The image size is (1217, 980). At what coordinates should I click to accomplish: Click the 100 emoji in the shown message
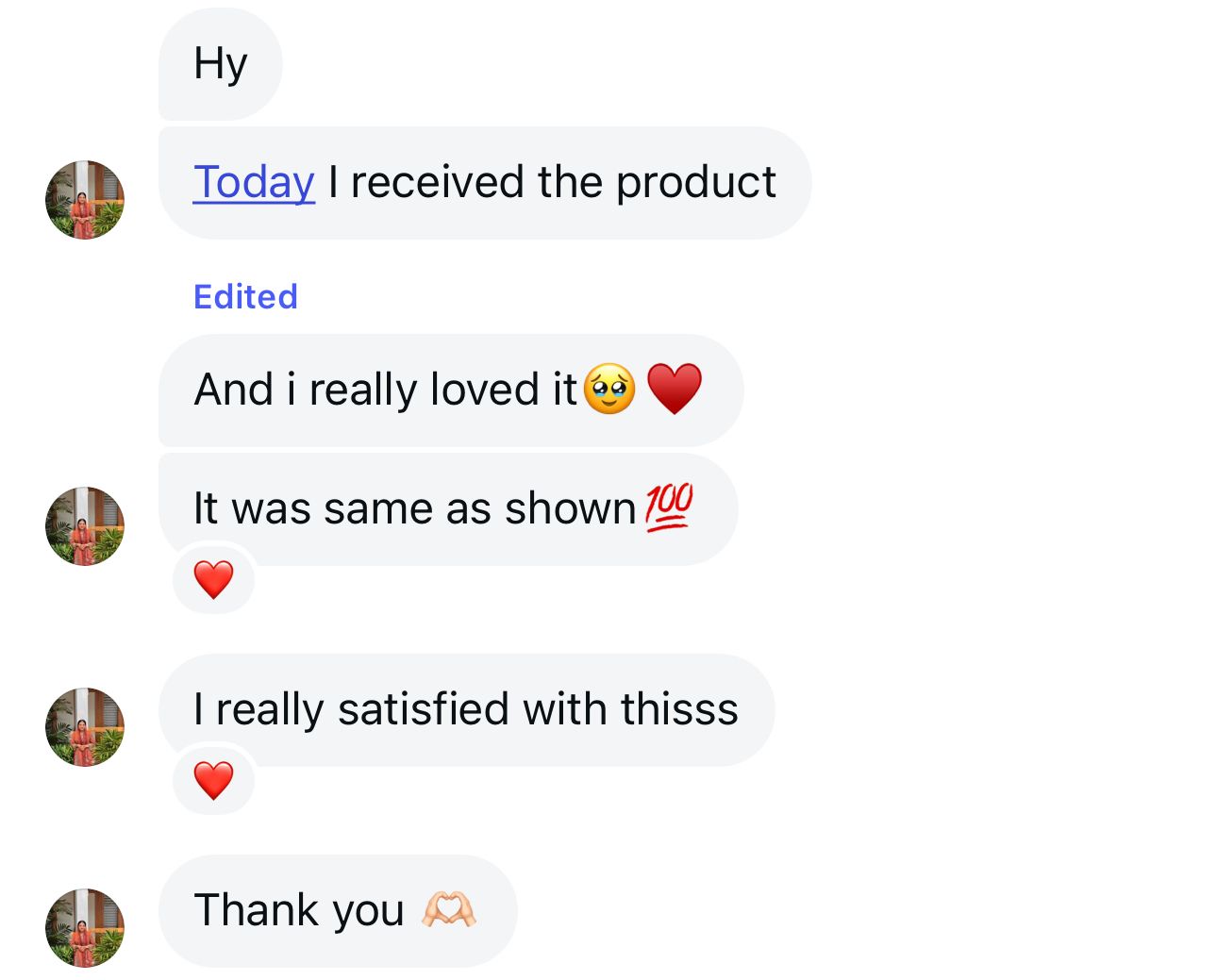coord(668,507)
